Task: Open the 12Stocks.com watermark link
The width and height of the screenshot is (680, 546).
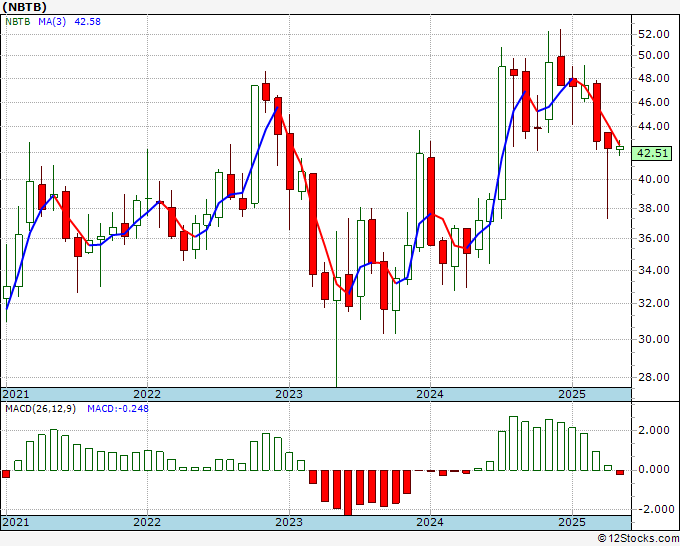Action: point(638,539)
